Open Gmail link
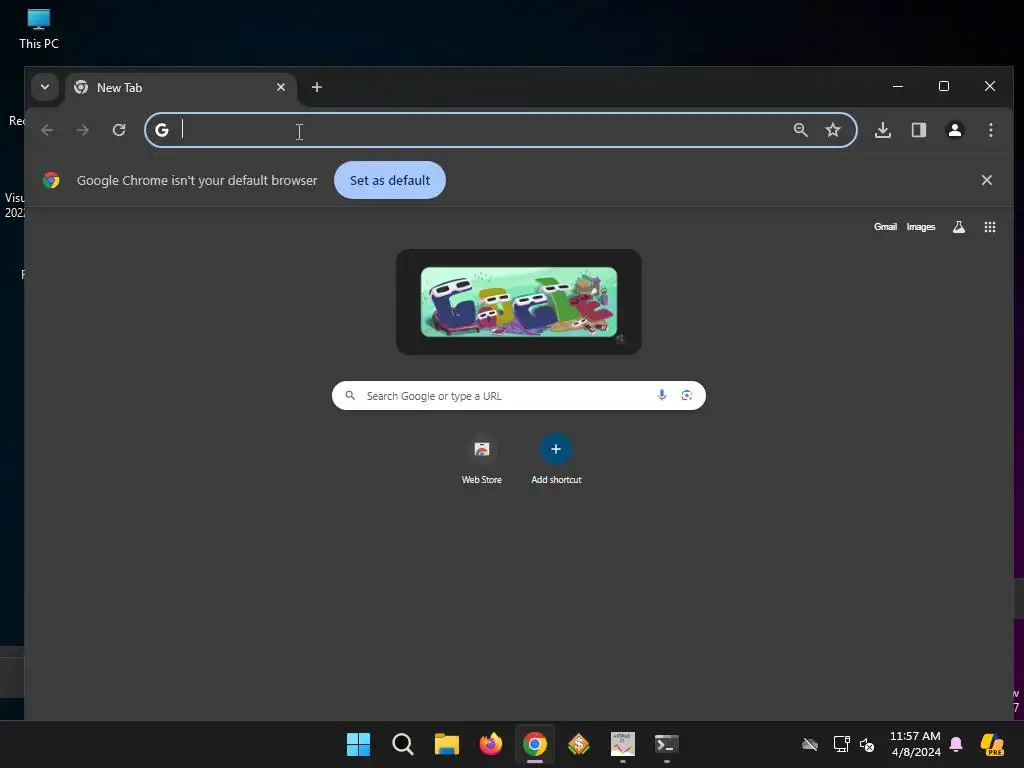1024x768 pixels. (886, 227)
